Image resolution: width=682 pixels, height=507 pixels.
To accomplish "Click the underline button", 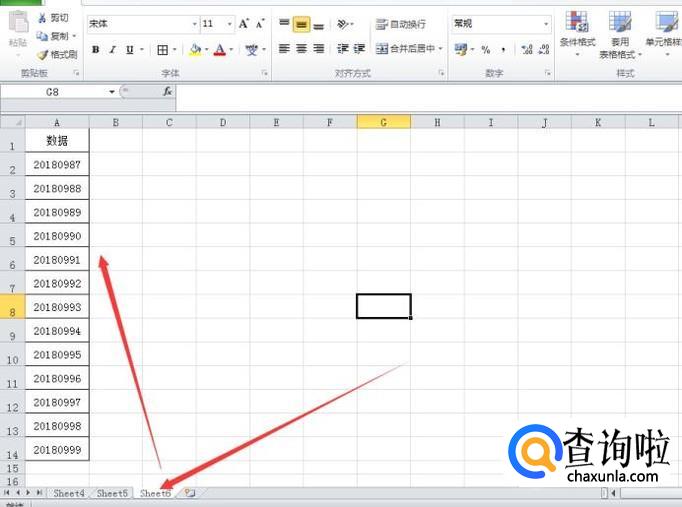I will point(129,49).
